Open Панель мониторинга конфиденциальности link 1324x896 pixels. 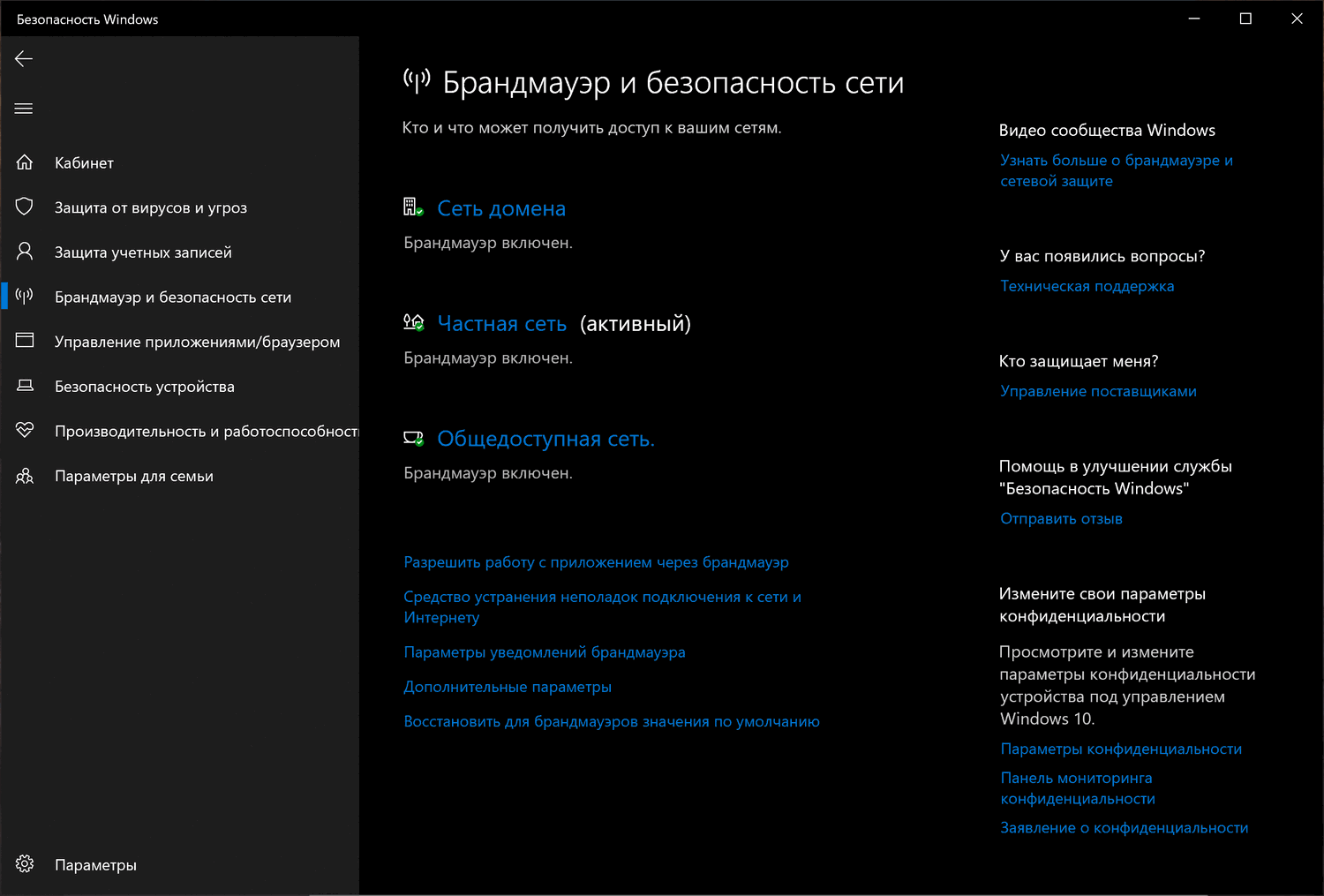coord(1078,788)
